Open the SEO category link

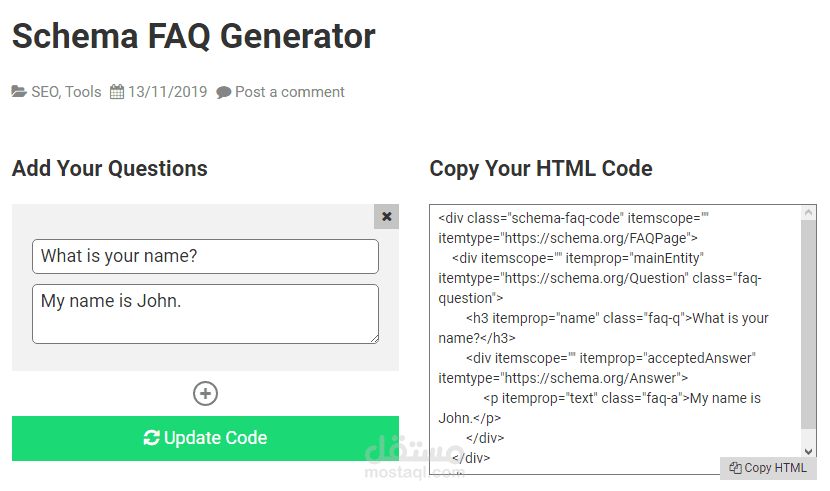pyautogui.click(x=45, y=92)
